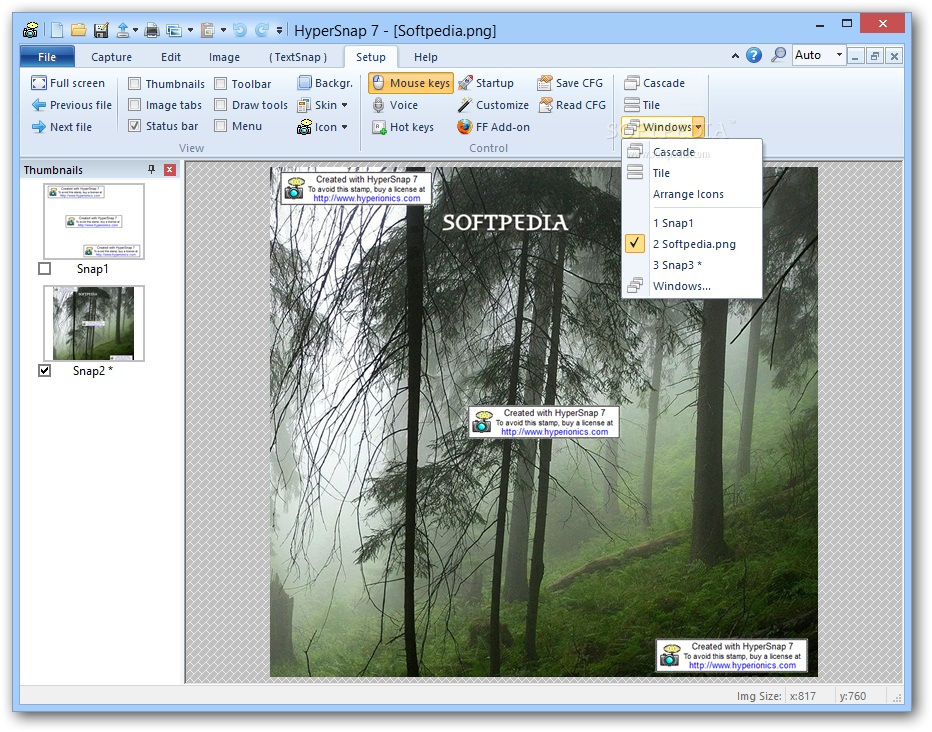Click the ribbon Cascade button

(x=654, y=83)
